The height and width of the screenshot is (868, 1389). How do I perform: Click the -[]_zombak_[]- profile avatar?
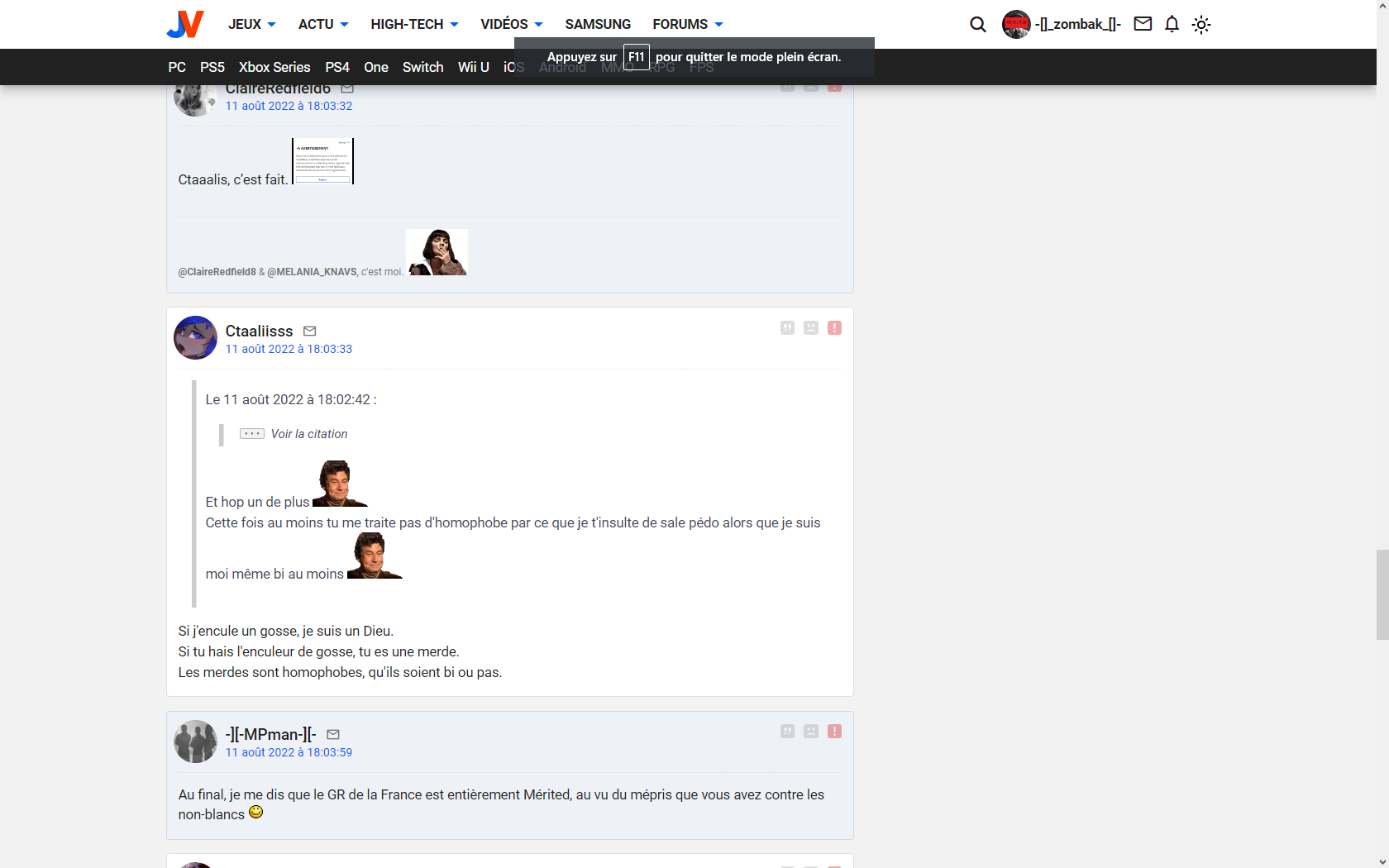click(1016, 24)
